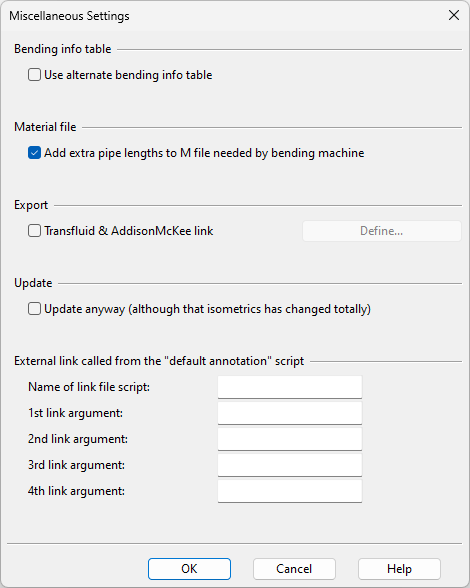Viewport: 470px width, 588px height.
Task: Focus the Name of link file script field
Action: click(x=290, y=387)
